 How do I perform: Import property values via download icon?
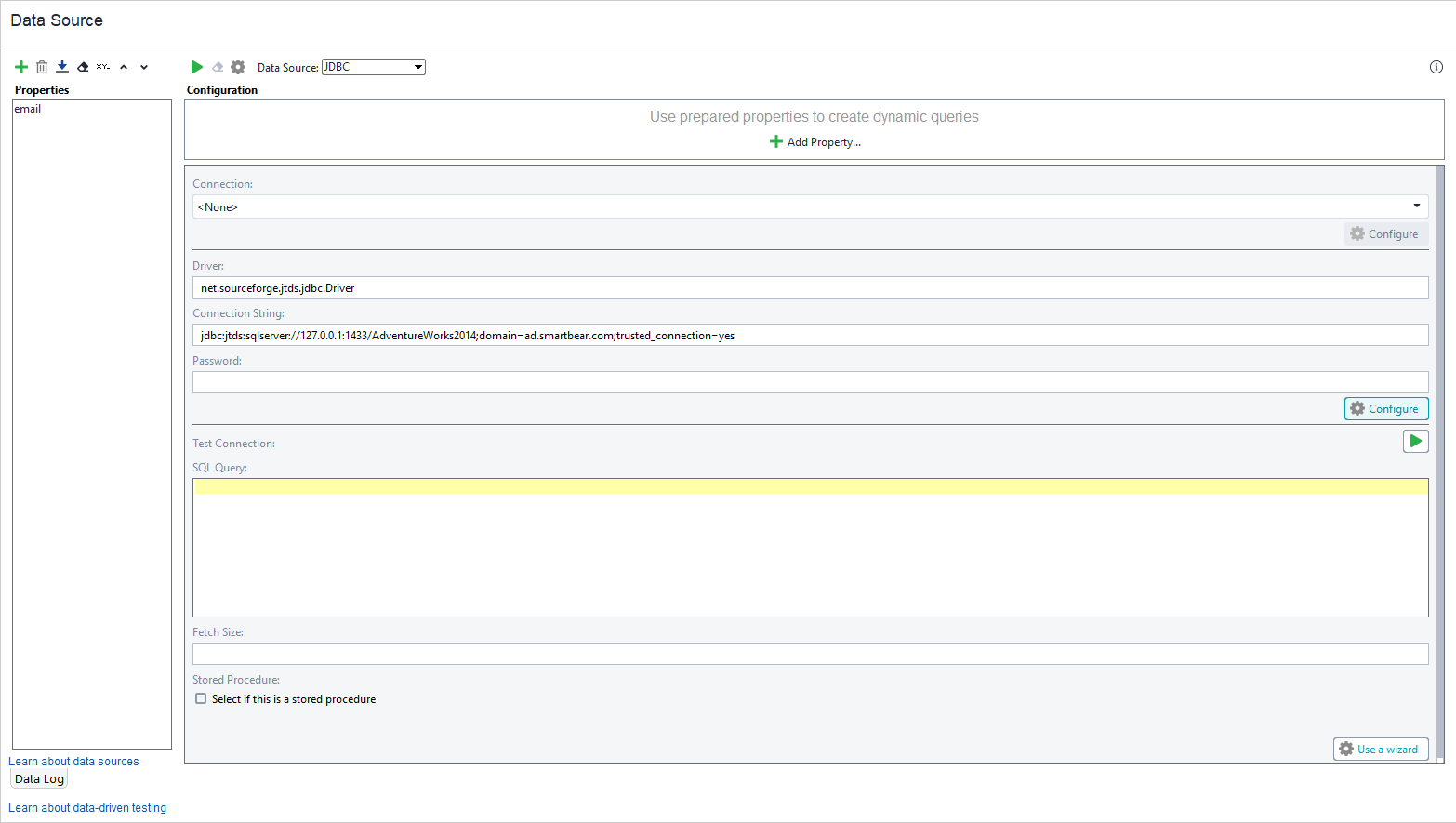coord(61,66)
